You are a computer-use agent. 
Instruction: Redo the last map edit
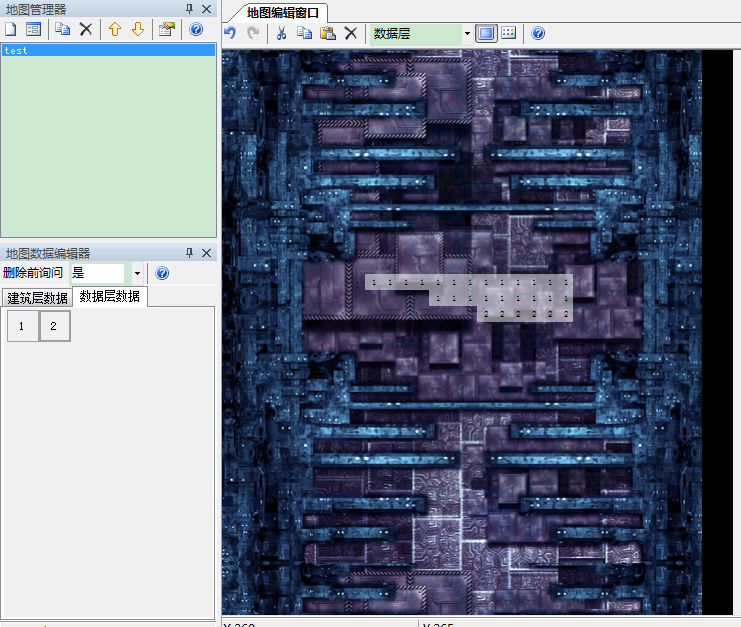pos(253,33)
